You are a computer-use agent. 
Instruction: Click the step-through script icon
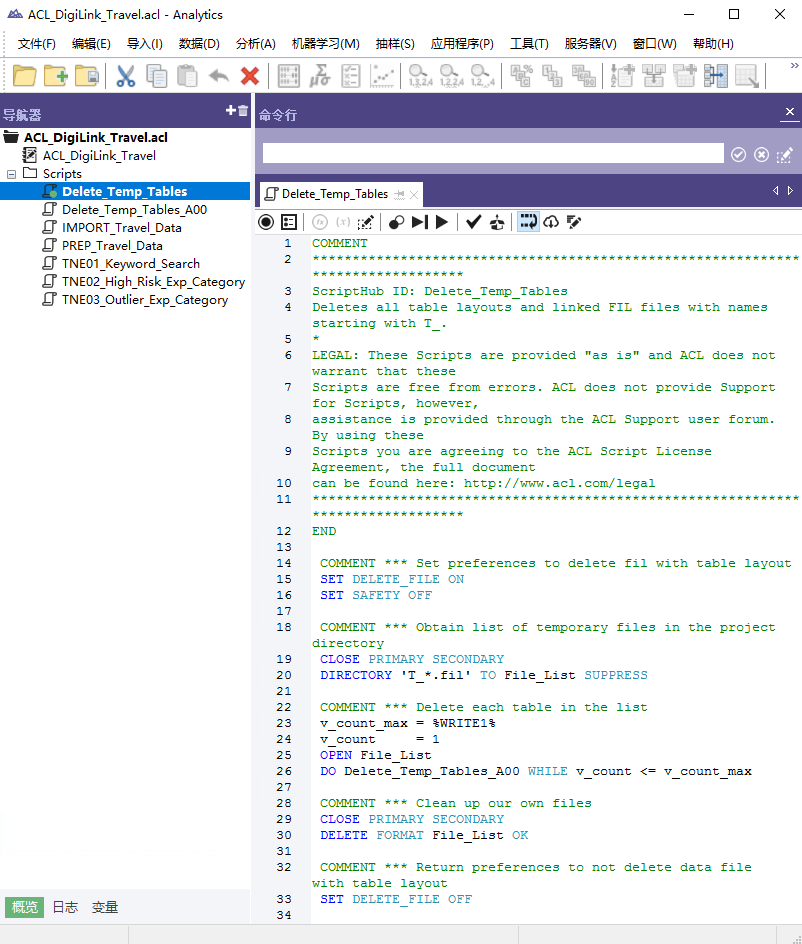[420, 222]
